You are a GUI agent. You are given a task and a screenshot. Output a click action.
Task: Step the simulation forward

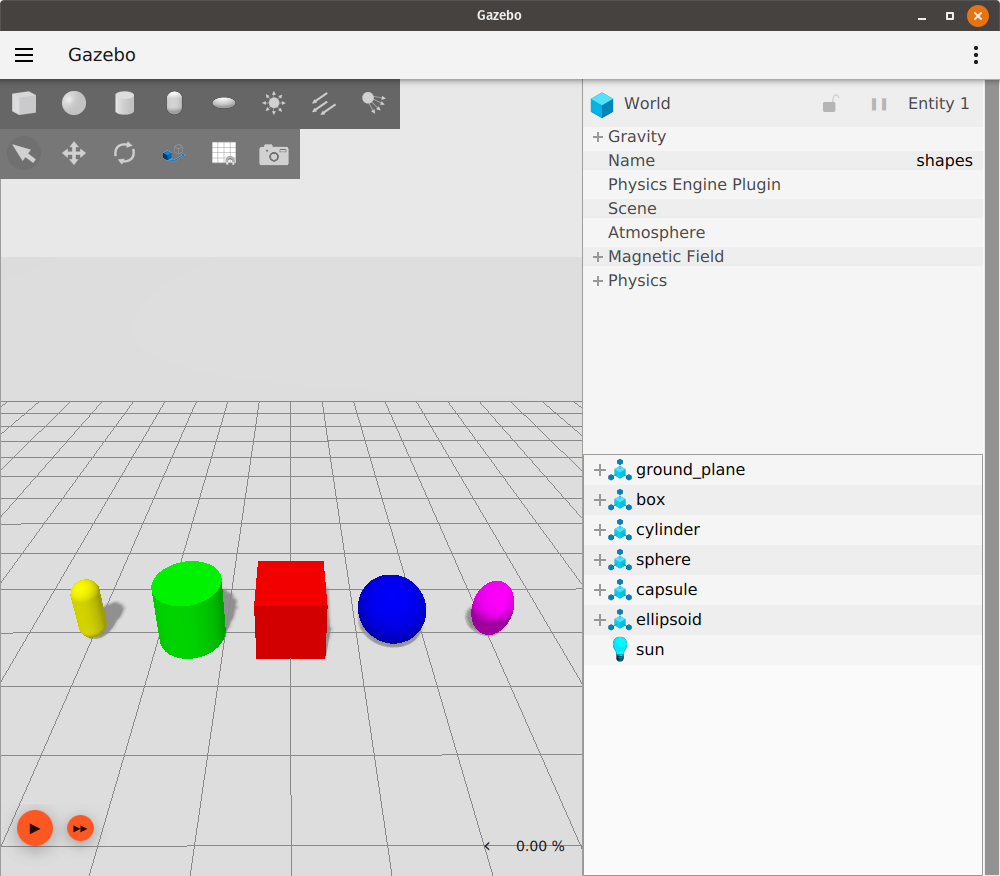(x=80, y=828)
